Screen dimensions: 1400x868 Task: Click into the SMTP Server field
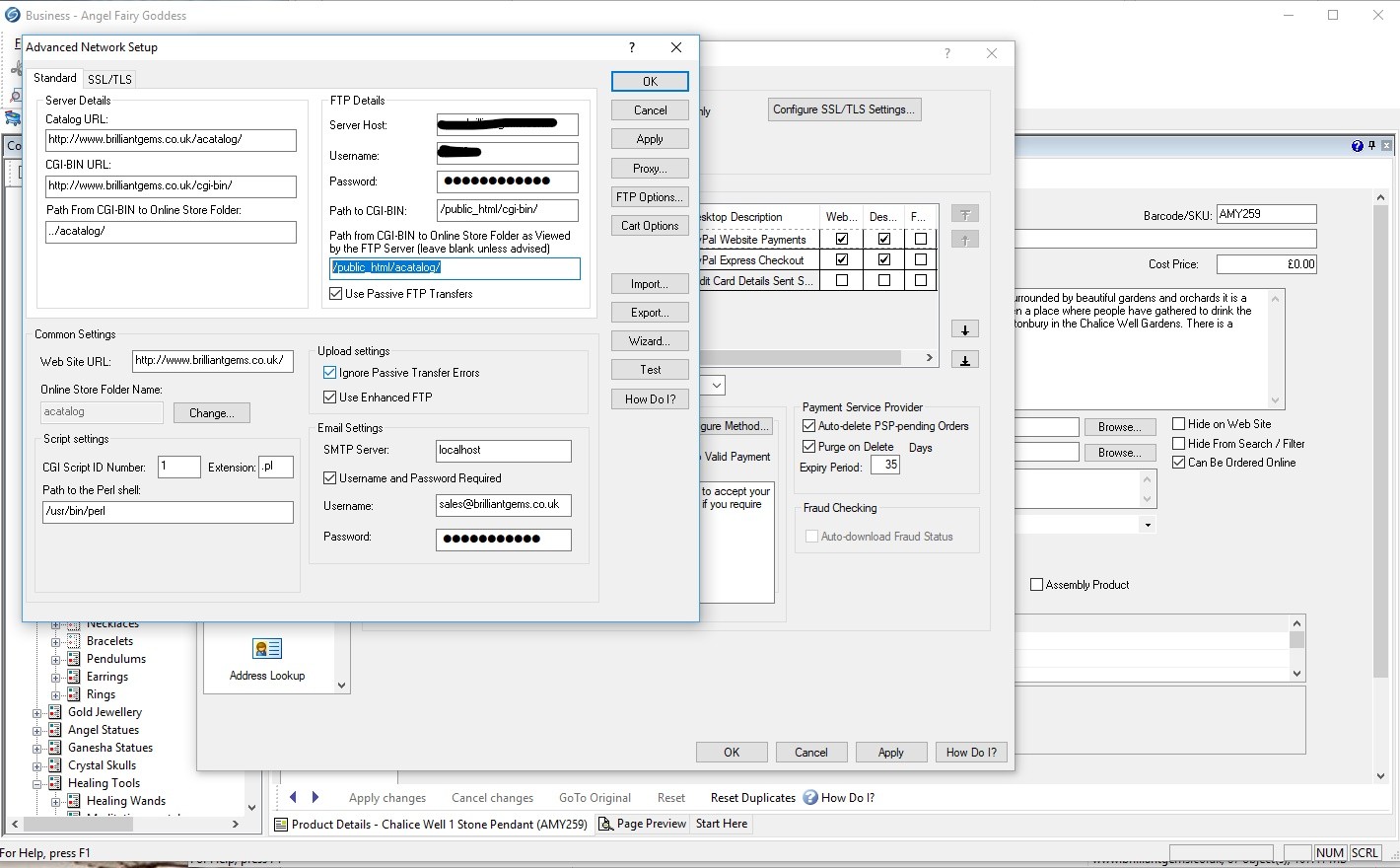(503, 451)
